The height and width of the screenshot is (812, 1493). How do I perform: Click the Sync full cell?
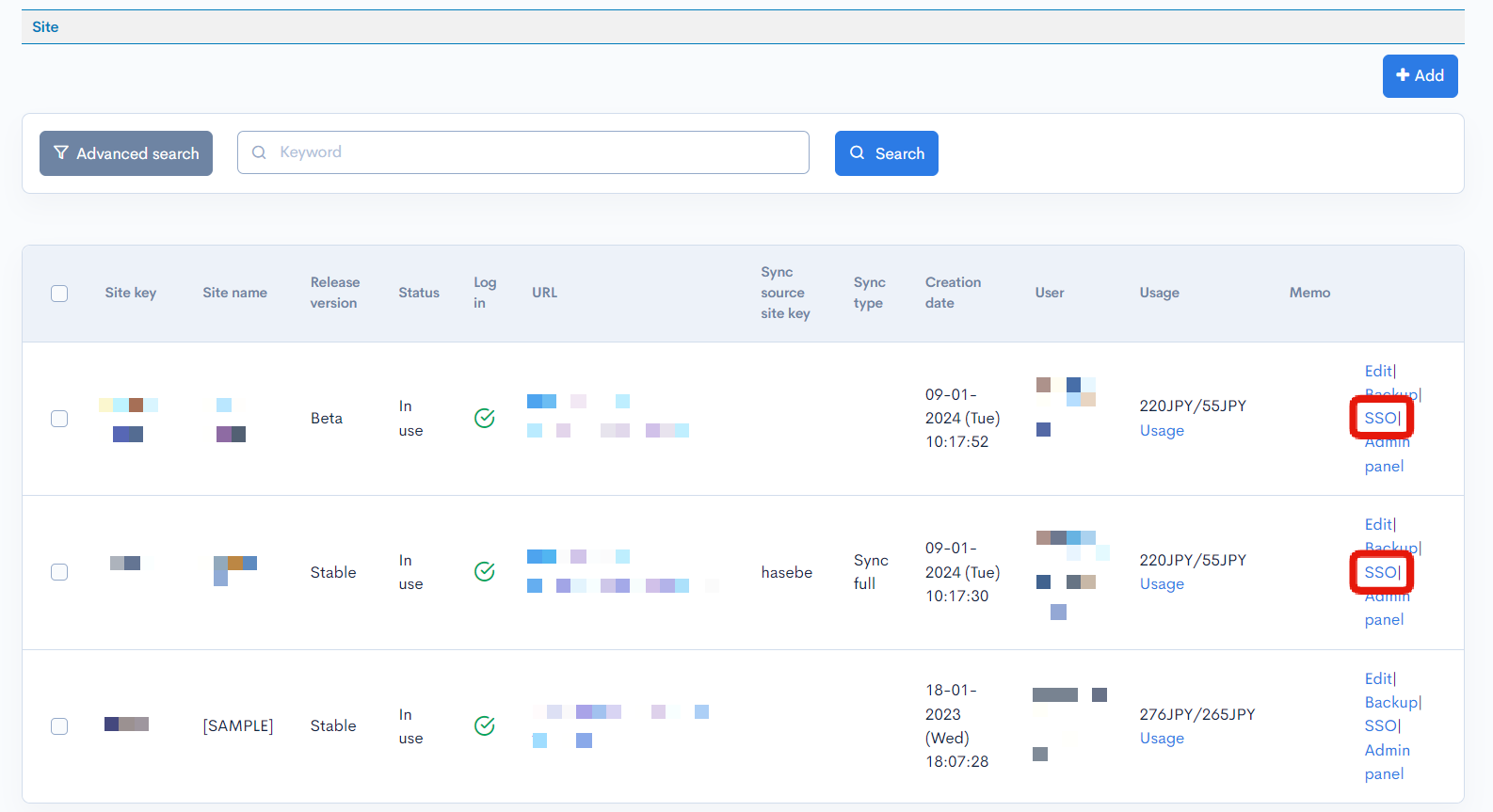871,572
